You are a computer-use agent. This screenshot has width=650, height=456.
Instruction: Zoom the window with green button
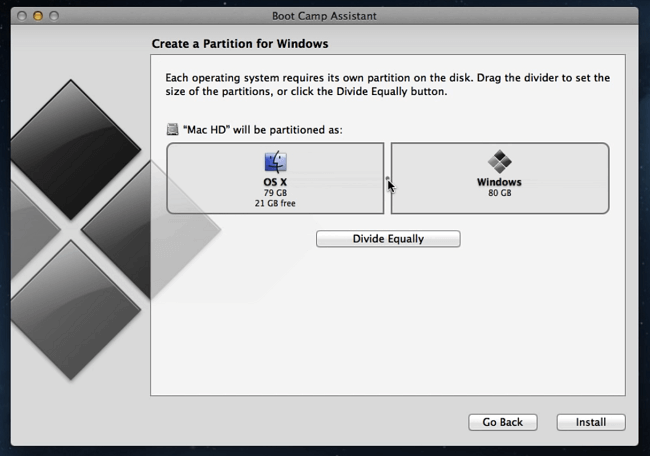[x=53, y=16]
